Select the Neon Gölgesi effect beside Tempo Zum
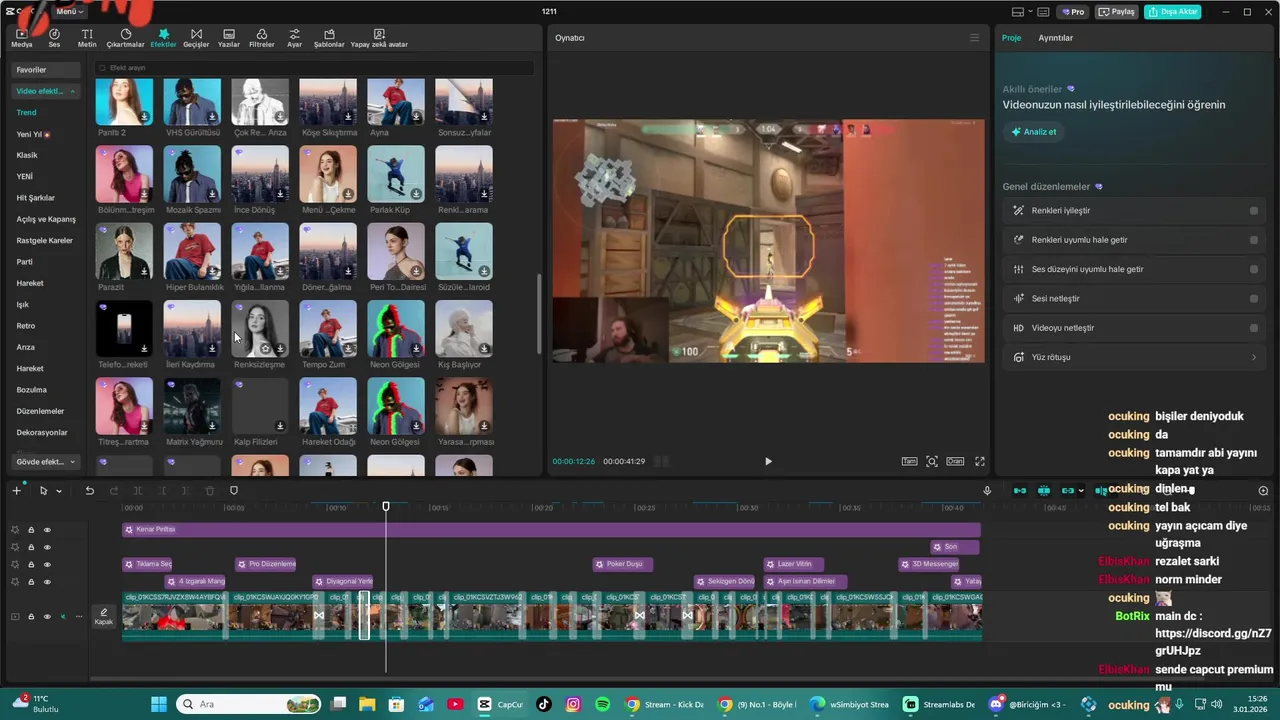This screenshot has height=720, width=1280. pyautogui.click(x=396, y=328)
